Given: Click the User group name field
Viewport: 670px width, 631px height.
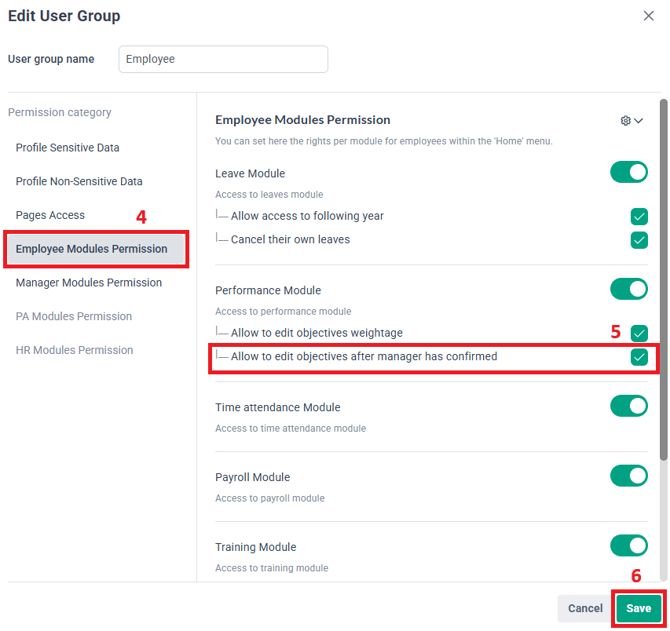Looking at the screenshot, I should 223,59.
